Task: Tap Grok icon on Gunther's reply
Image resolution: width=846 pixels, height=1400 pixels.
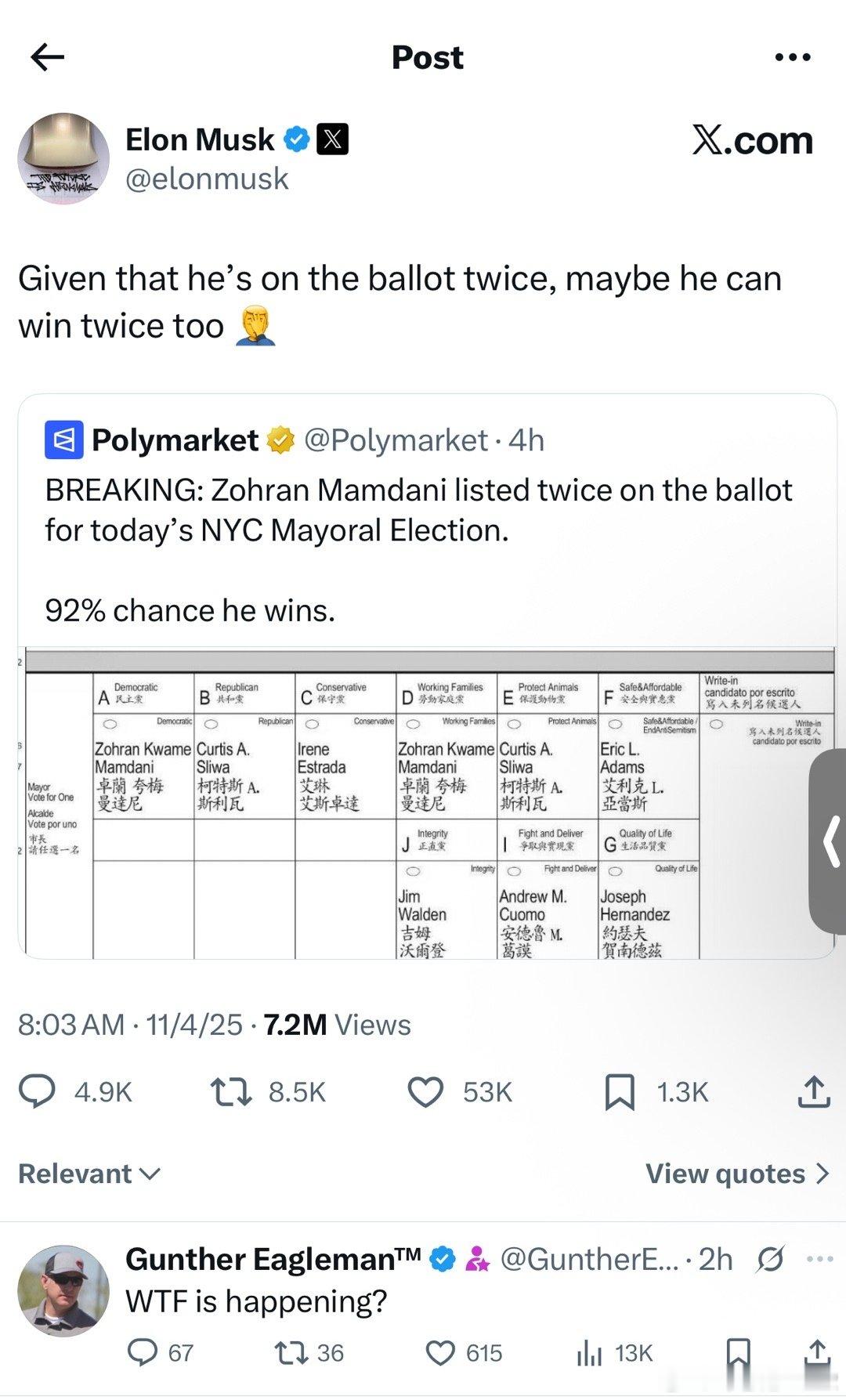Action: coord(771,1260)
